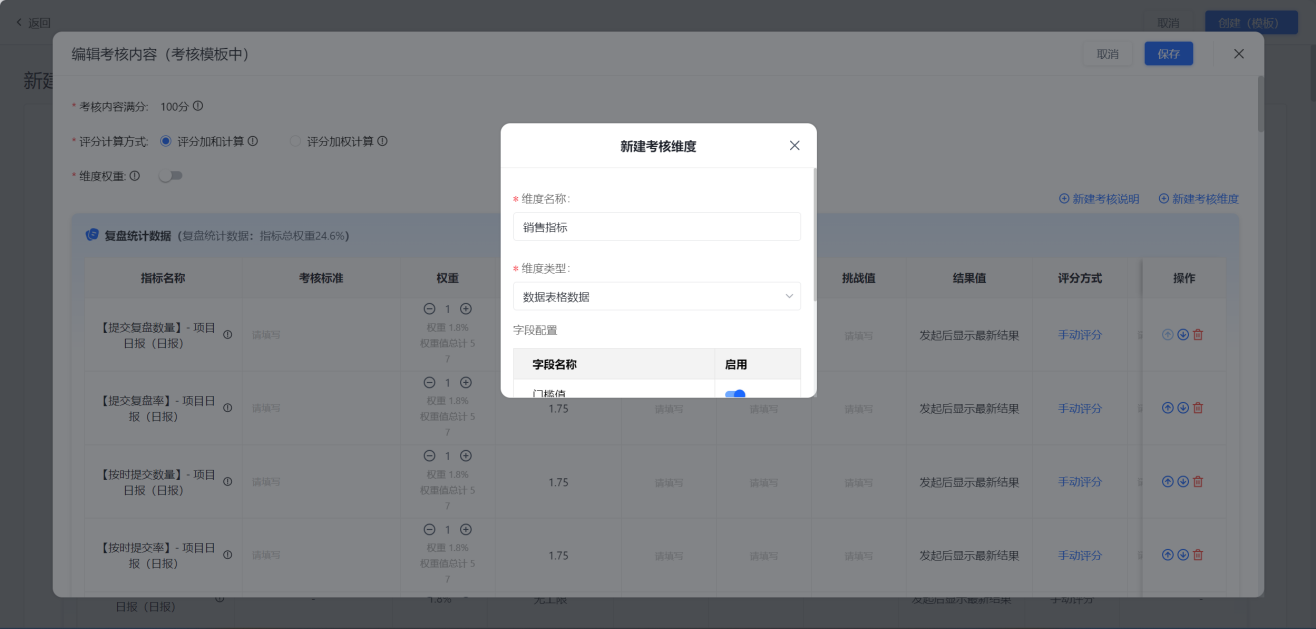Decrease weight in 提交复盘数量 row
1316x629 pixels.
(430, 309)
